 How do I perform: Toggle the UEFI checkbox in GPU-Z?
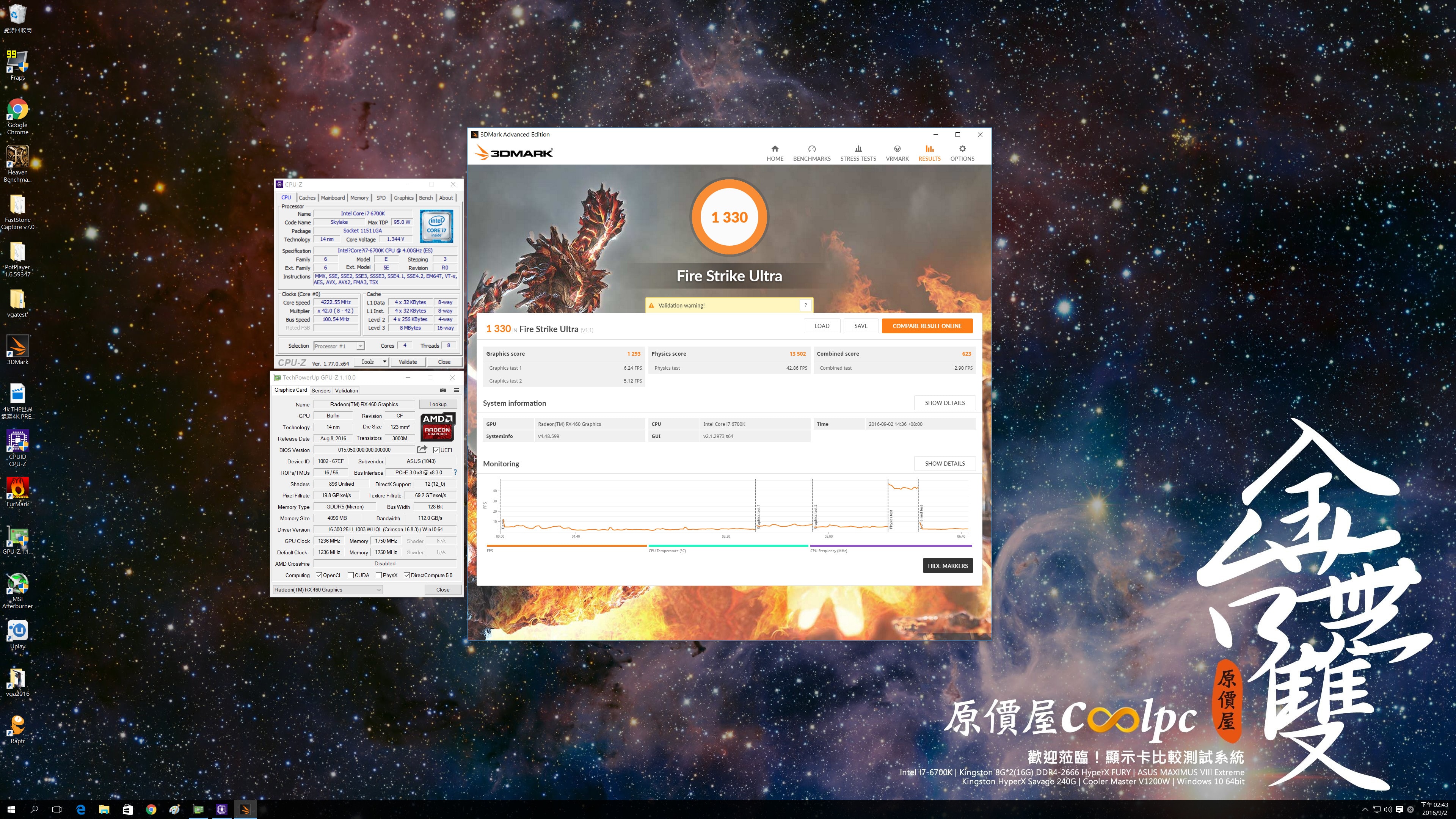pyautogui.click(x=436, y=450)
